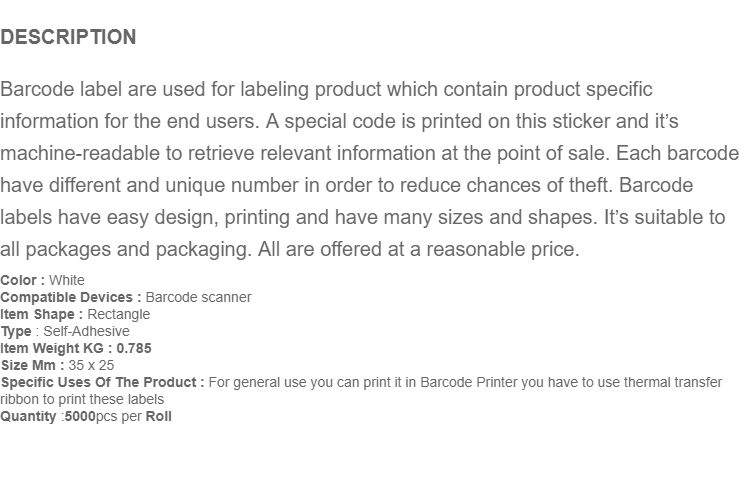Click the Self-Adhesive value
750x485 pixels.
tap(87, 331)
